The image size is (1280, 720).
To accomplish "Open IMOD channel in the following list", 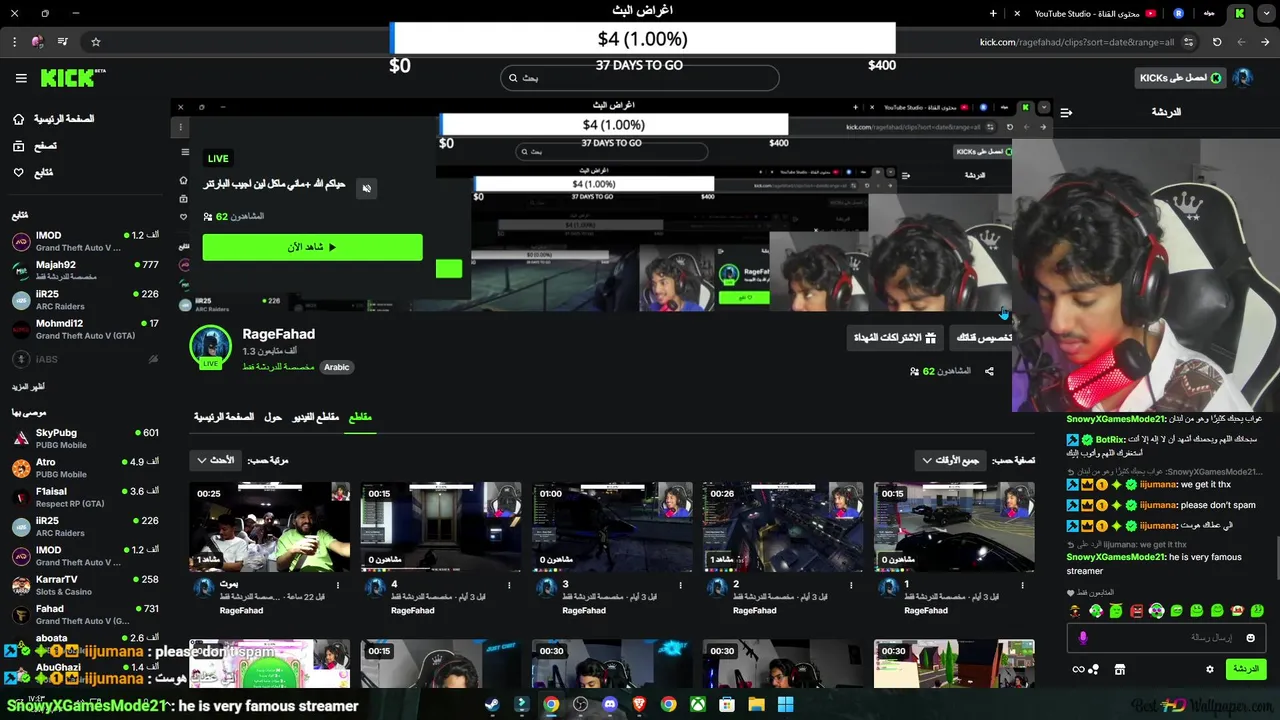I will tap(85, 241).
